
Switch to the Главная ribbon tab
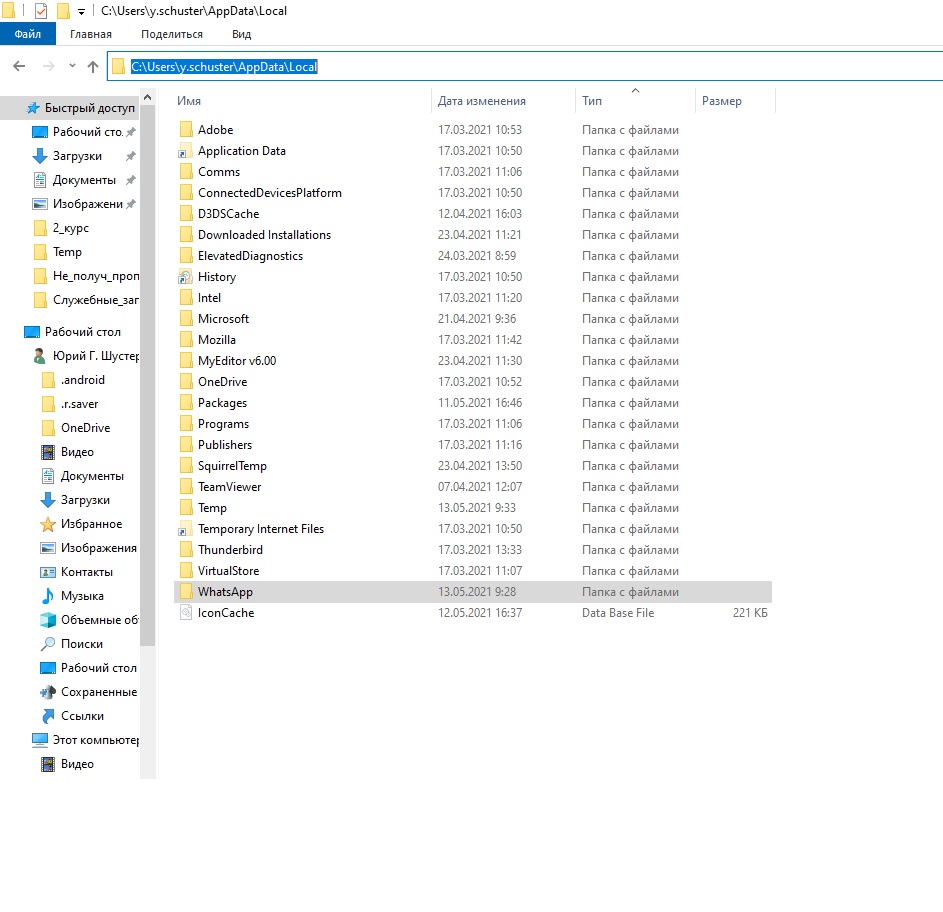[91, 34]
